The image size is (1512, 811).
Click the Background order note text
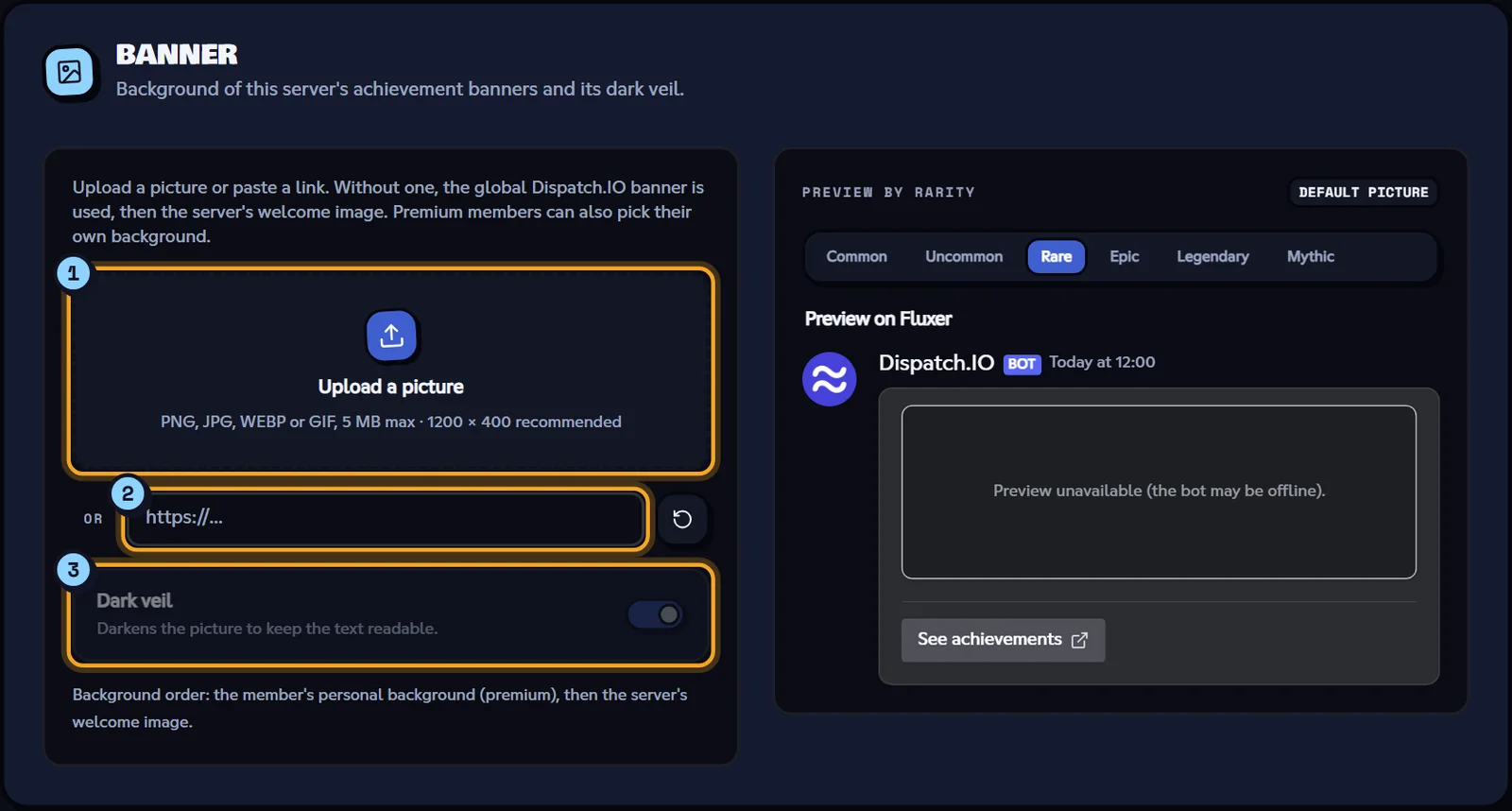coord(380,708)
